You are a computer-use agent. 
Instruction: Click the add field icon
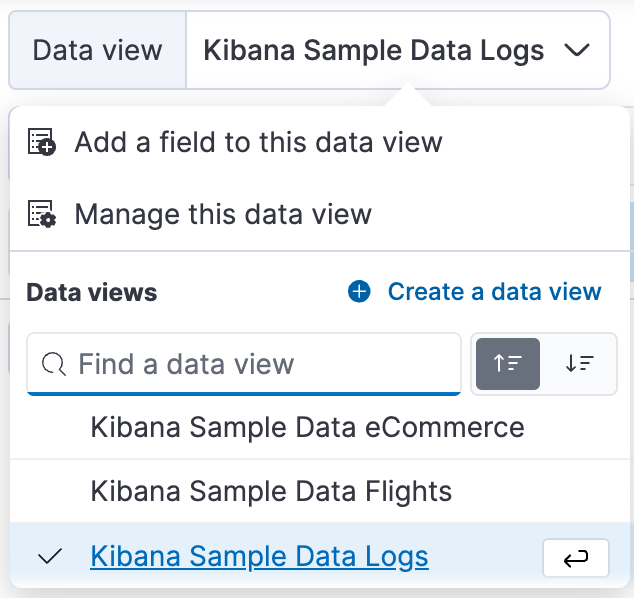click(x=41, y=142)
